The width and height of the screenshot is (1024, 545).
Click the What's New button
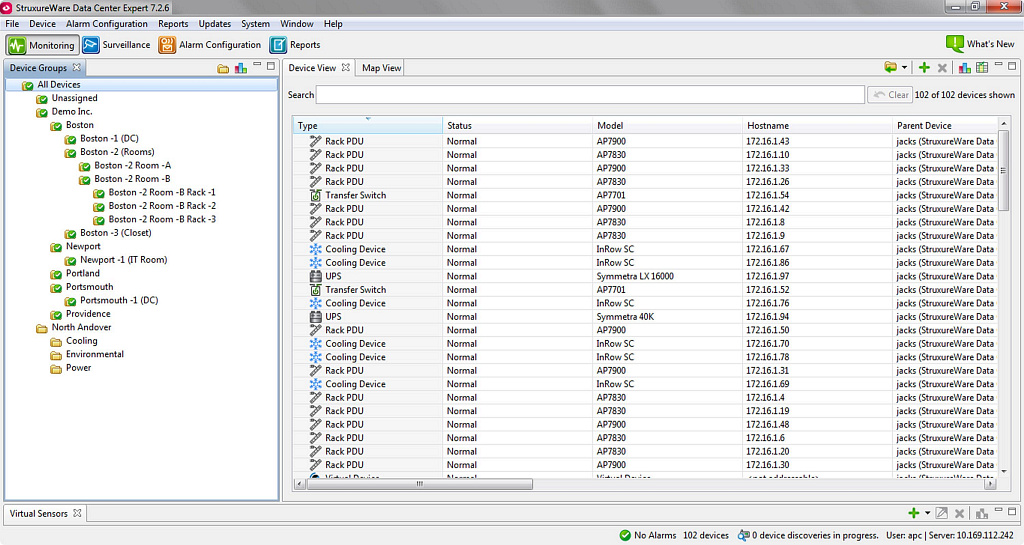[x=980, y=44]
